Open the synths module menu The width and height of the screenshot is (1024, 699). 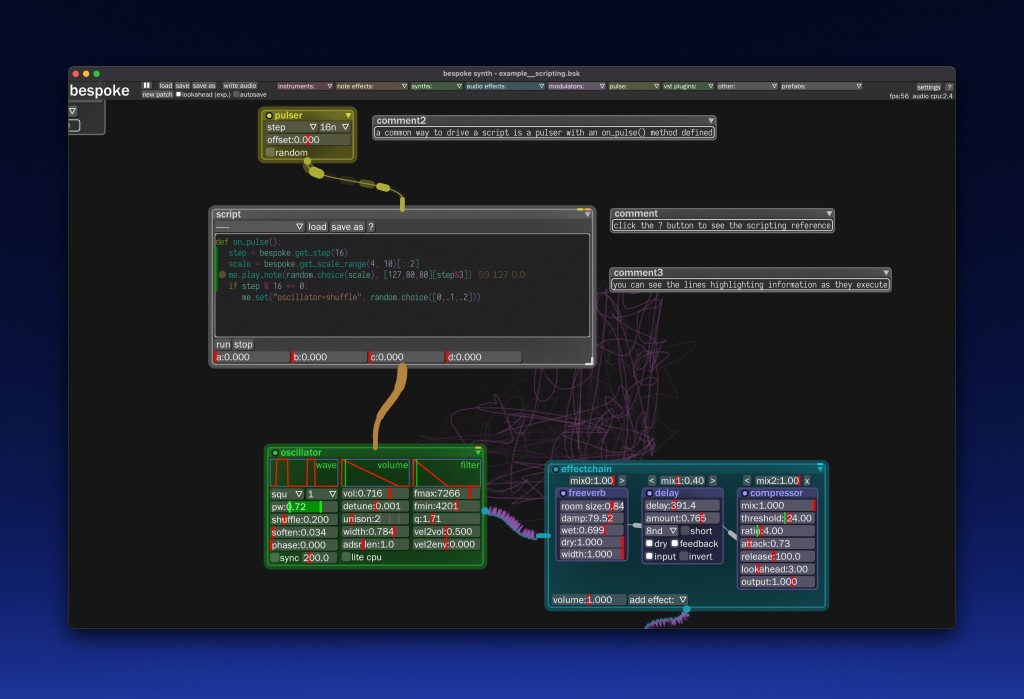[x=436, y=86]
